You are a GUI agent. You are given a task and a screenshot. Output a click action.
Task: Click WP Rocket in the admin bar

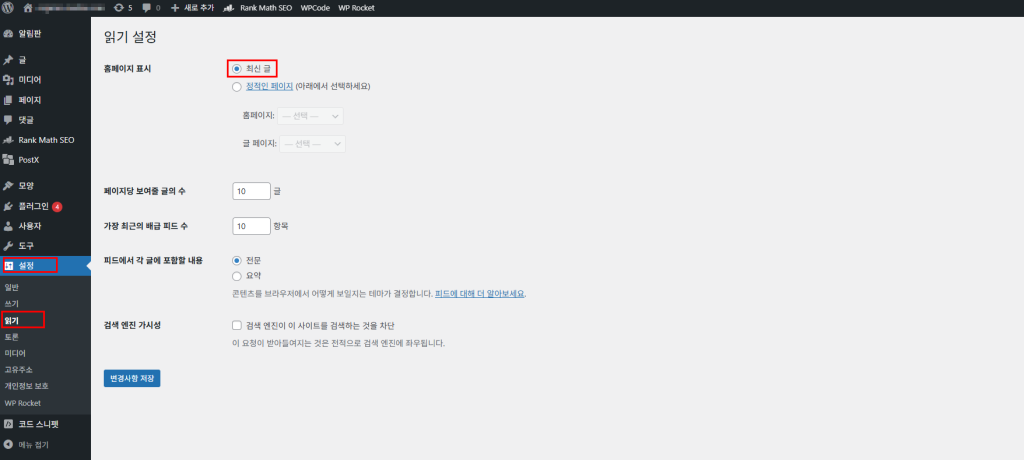(x=357, y=8)
